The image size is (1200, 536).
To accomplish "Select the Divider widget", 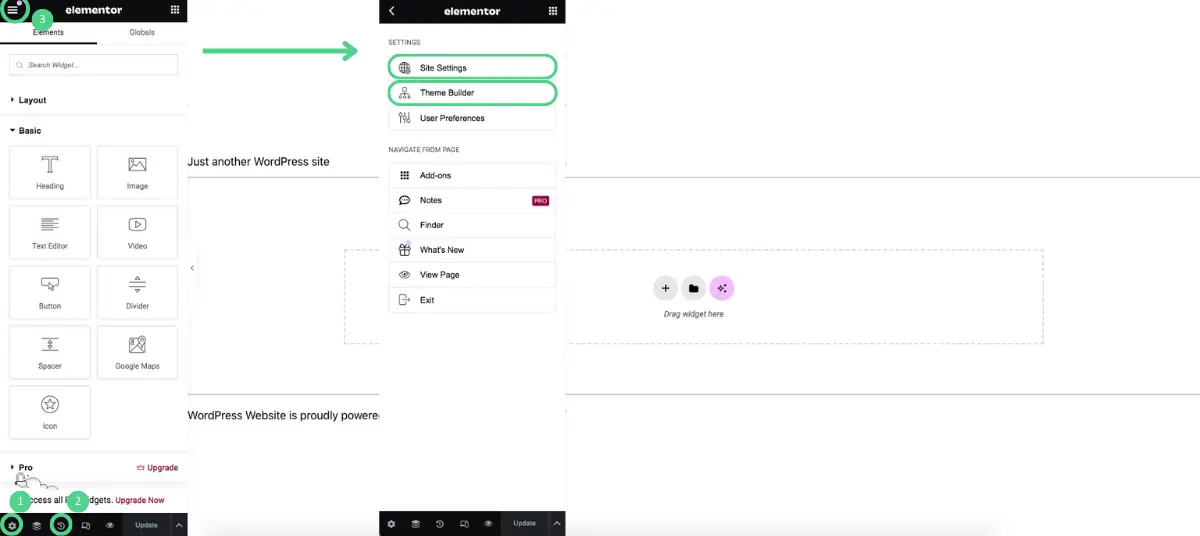I will pos(137,293).
